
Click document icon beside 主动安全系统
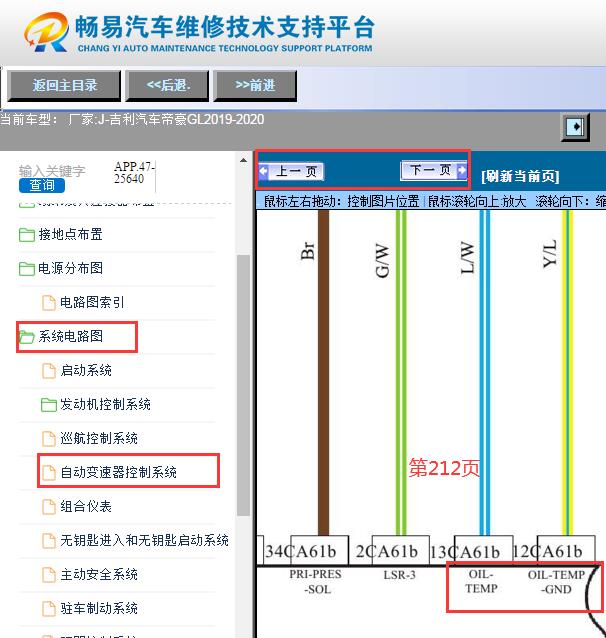[x=49, y=575]
